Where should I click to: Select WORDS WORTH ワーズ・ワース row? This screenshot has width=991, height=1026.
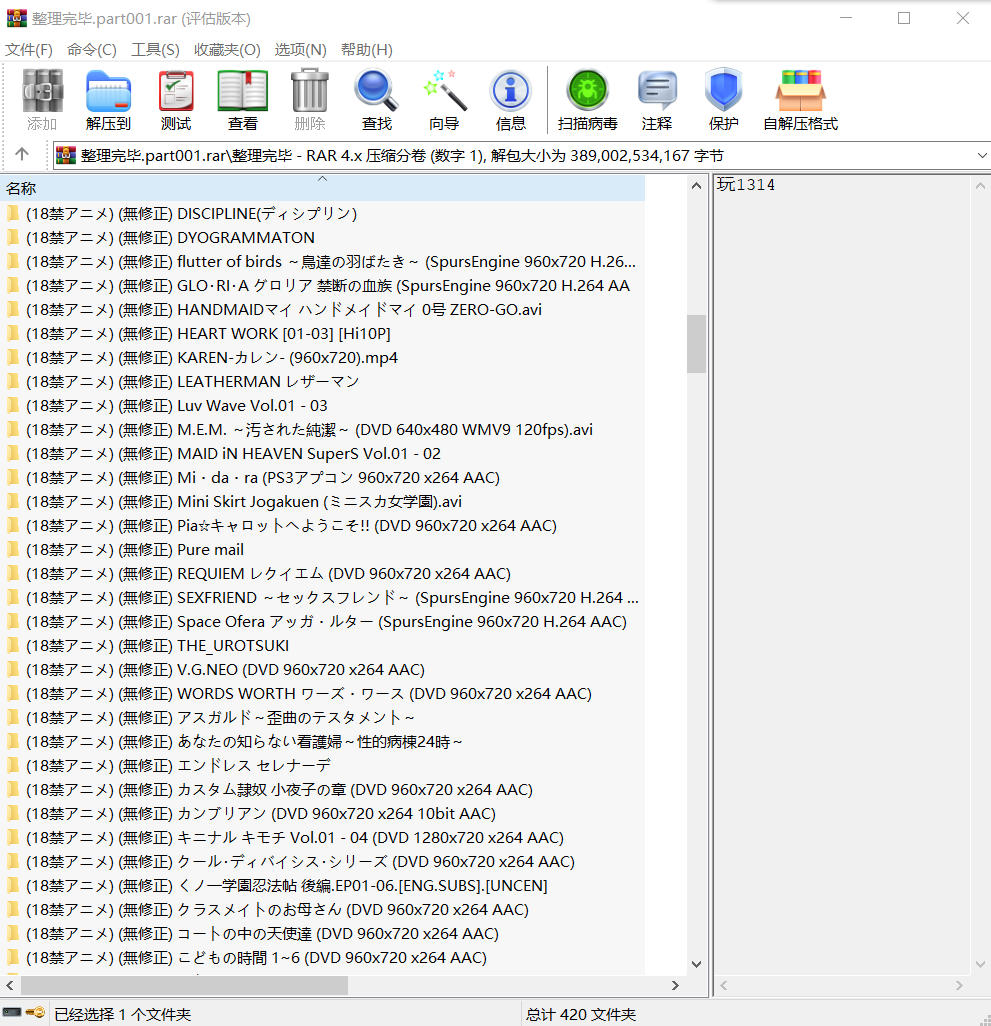[322, 694]
